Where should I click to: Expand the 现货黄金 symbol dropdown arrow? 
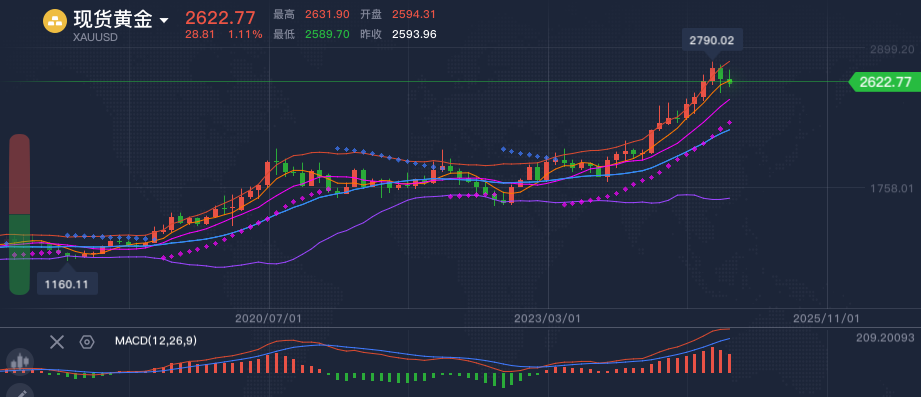164,21
